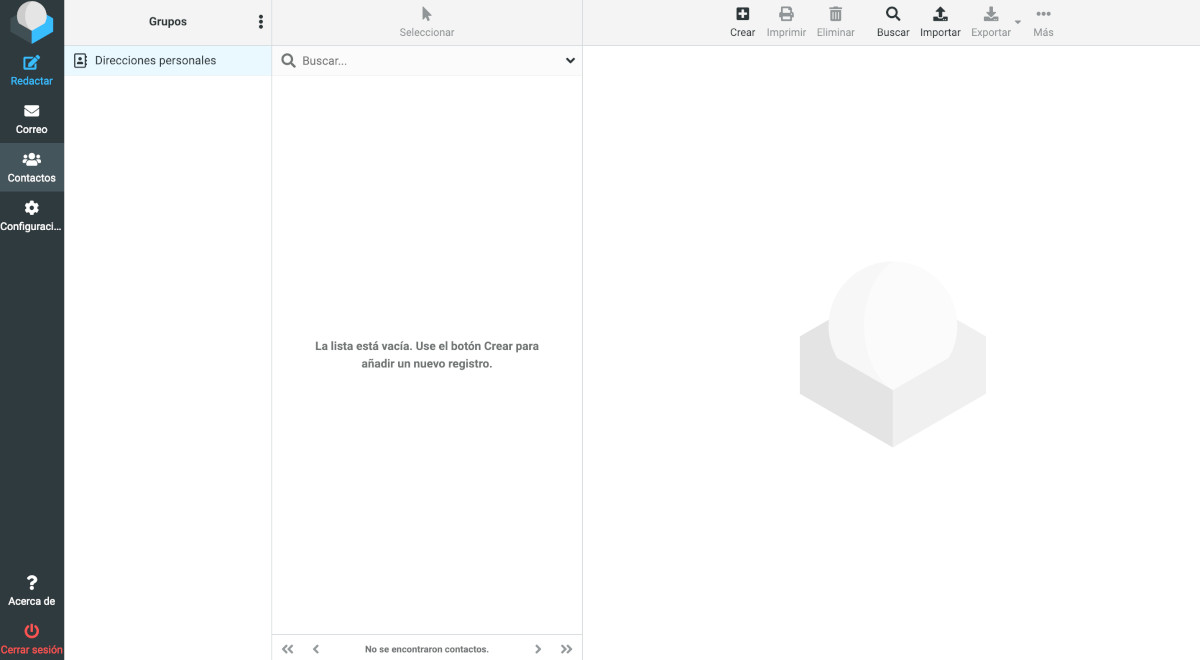Click the Seleccionar cursor tool
The image size is (1200, 660).
[427, 22]
